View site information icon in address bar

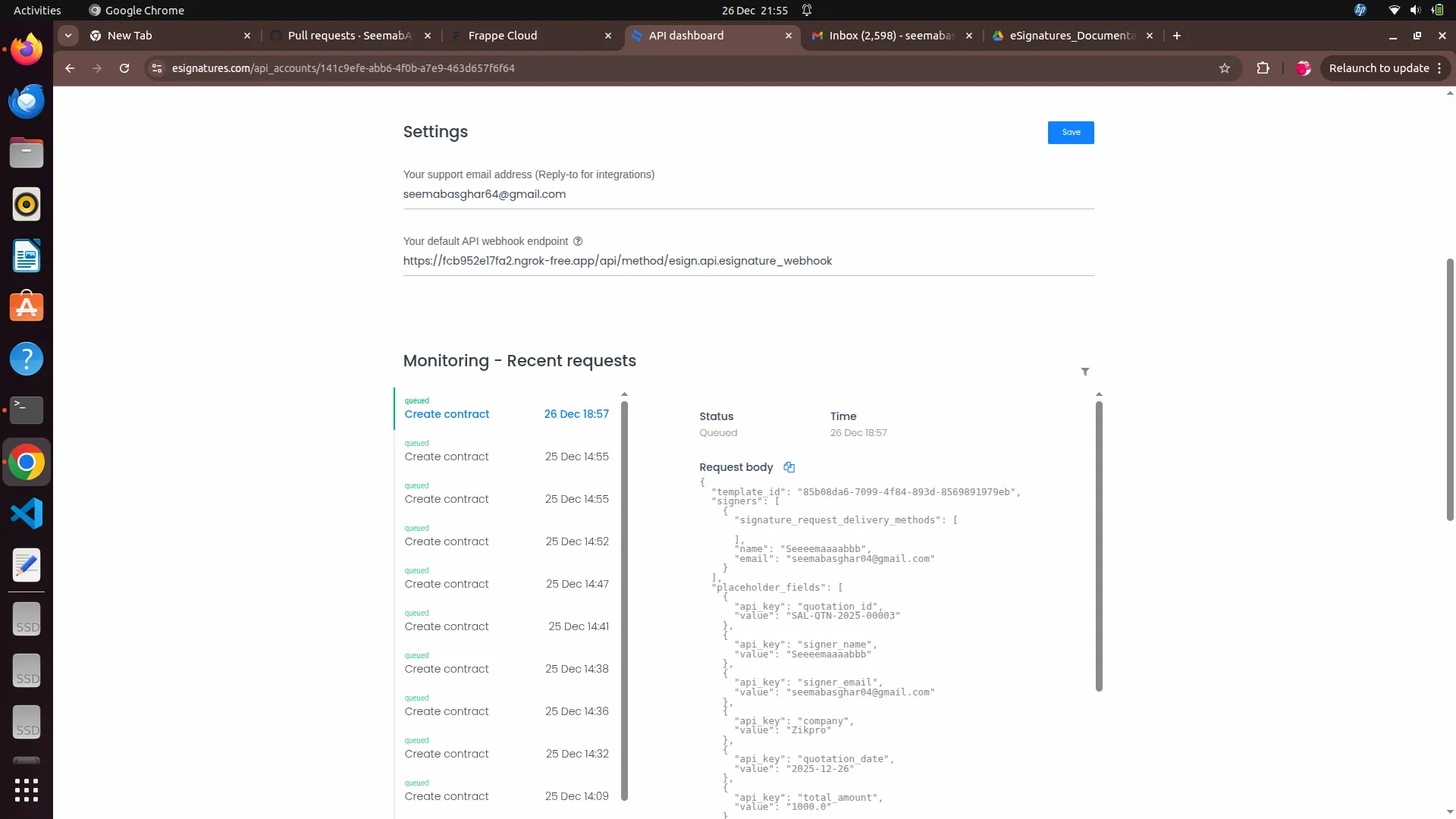(x=156, y=68)
